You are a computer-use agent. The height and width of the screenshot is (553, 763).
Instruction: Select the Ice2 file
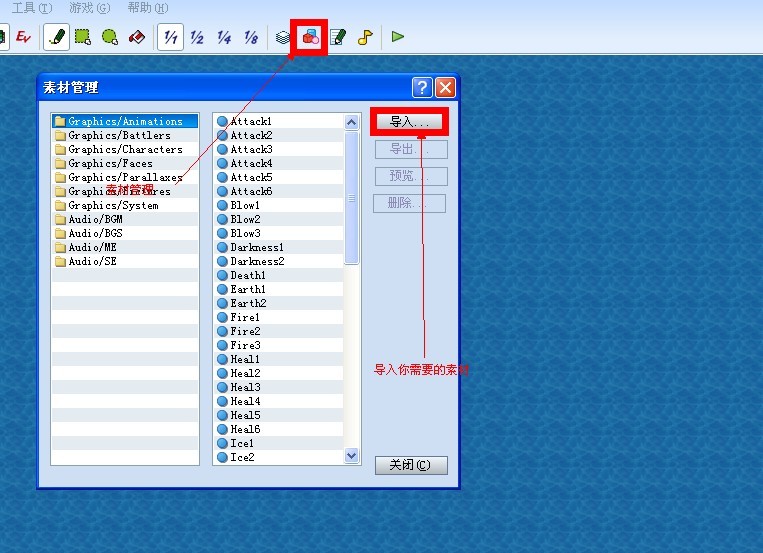point(278,457)
